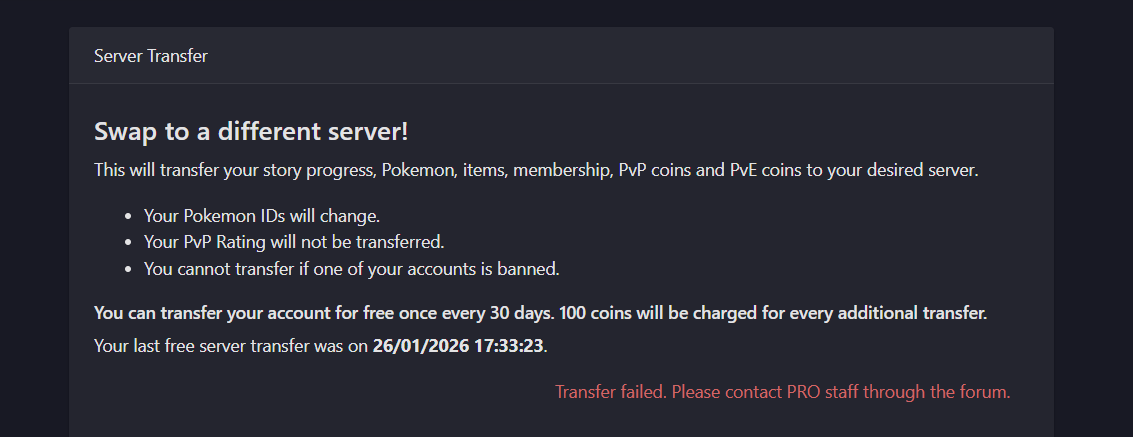Click the Server Transfer panel title

coord(150,56)
